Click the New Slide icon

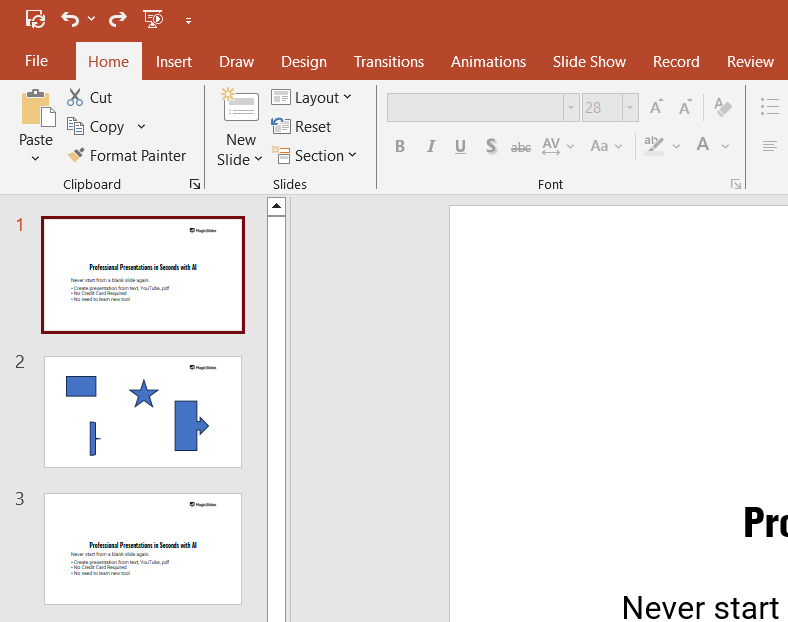240,108
